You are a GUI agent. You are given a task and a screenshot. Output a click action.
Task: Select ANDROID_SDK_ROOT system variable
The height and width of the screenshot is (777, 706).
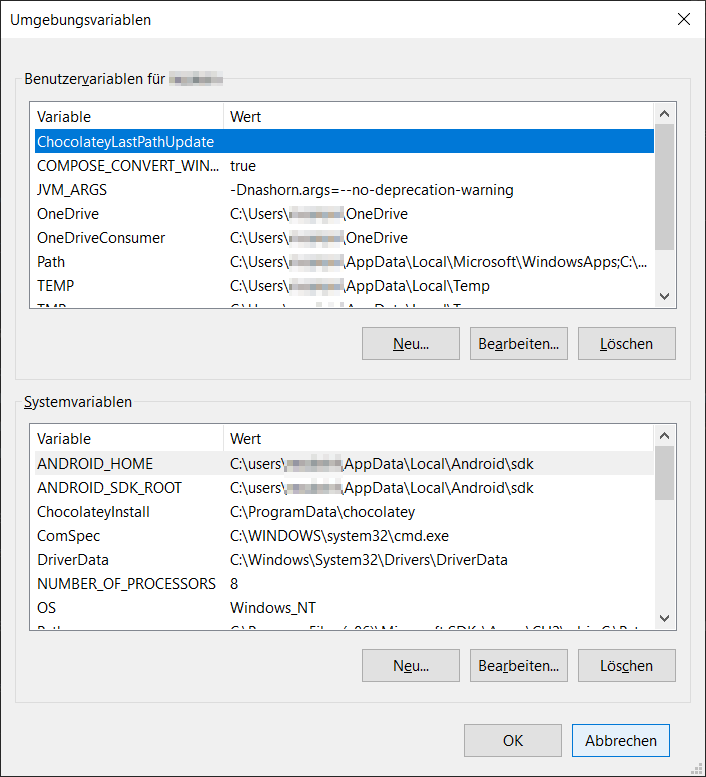pyautogui.click(x=109, y=488)
